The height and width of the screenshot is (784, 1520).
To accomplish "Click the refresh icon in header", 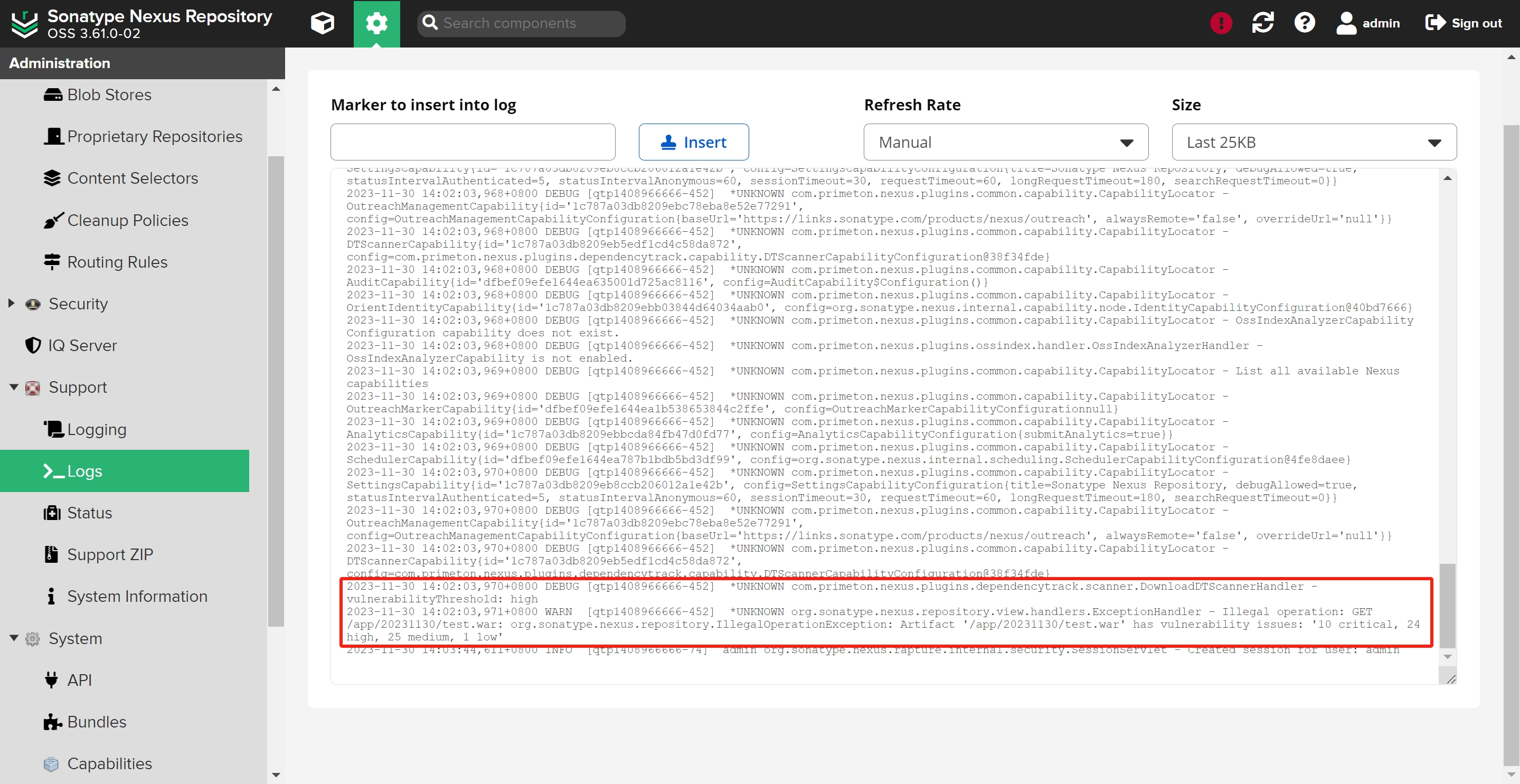I will coord(1262,23).
